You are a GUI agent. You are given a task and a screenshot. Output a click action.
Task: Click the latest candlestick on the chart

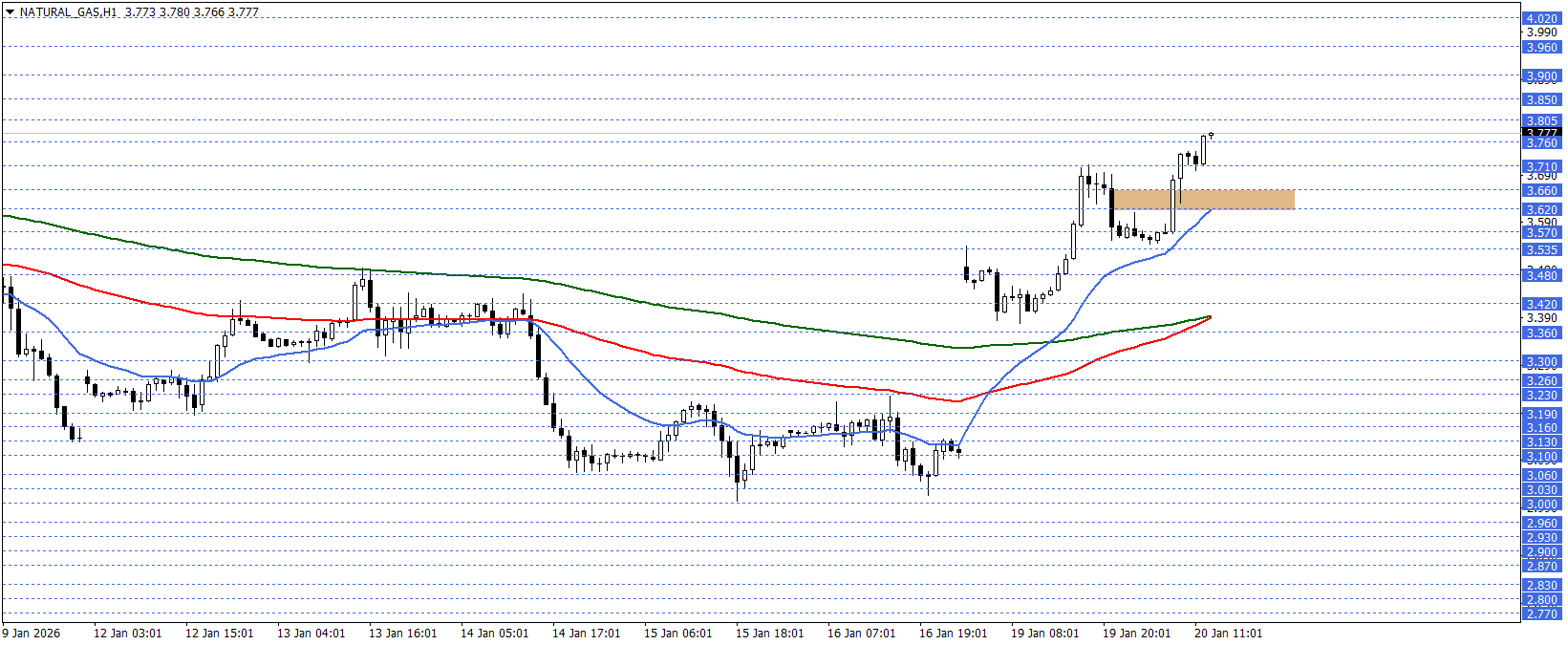click(x=1211, y=134)
